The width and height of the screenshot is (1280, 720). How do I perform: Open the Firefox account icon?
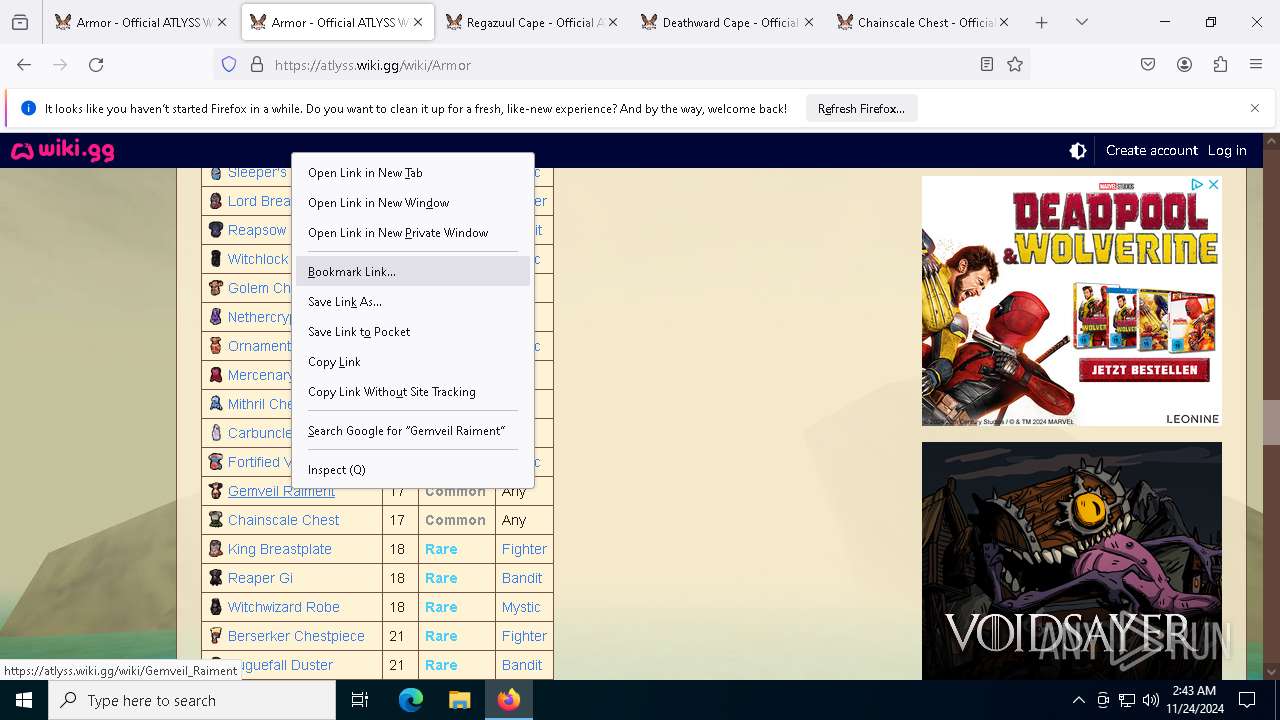[1184, 64]
